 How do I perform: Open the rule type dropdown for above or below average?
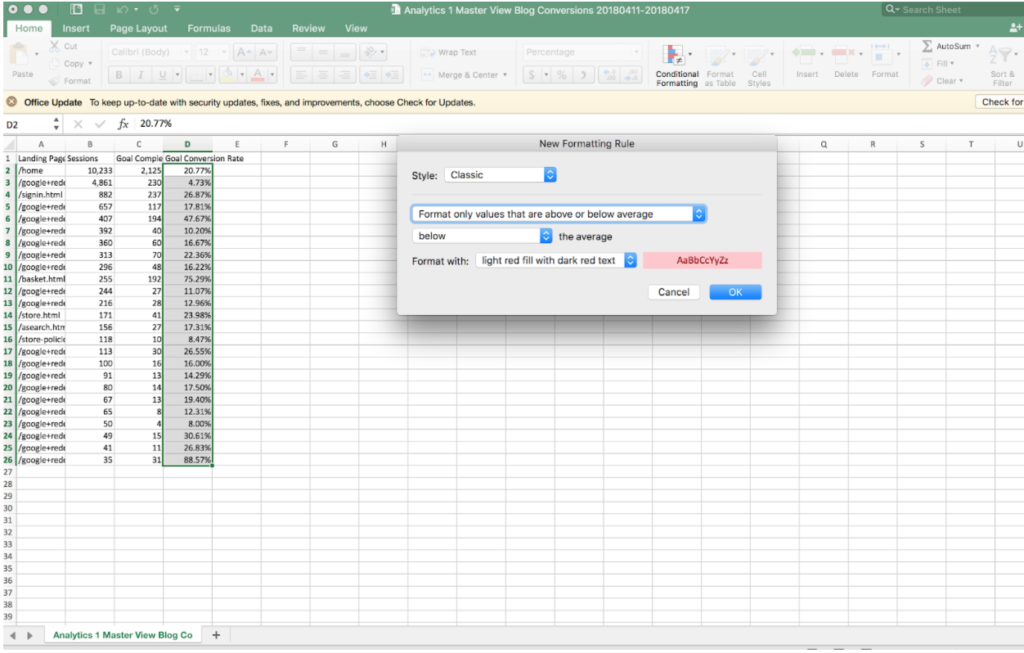tap(559, 214)
